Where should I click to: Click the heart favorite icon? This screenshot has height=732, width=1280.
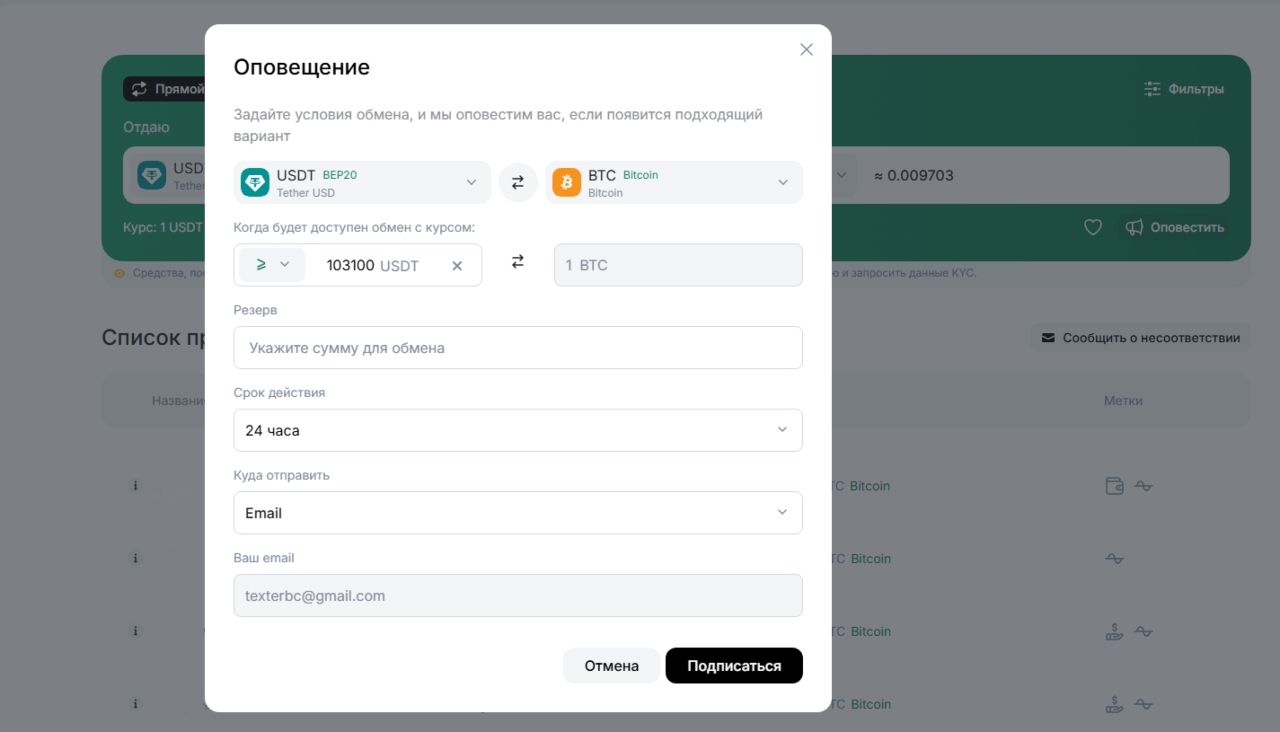tap(1093, 228)
